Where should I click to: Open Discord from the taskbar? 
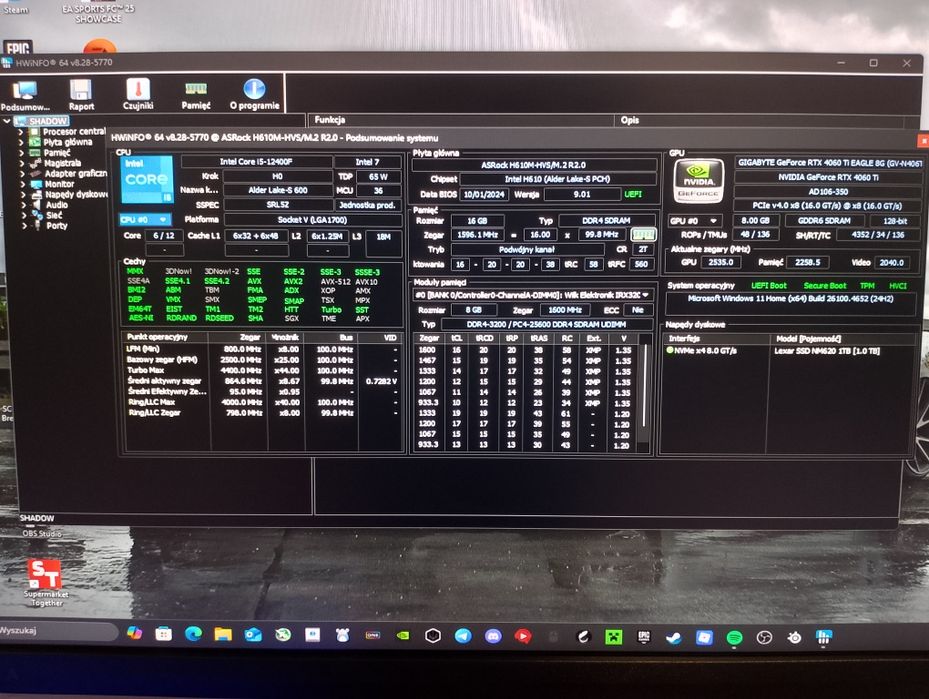[x=493, y=636]
